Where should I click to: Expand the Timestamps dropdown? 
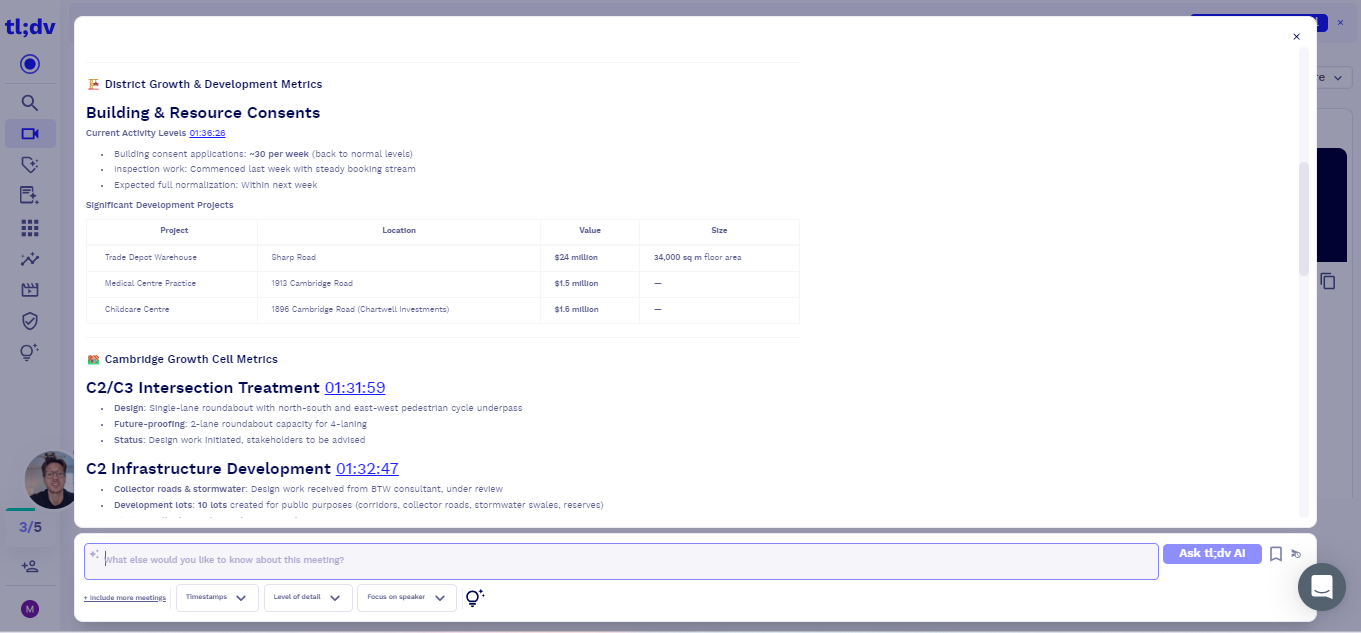pos(217,597)
